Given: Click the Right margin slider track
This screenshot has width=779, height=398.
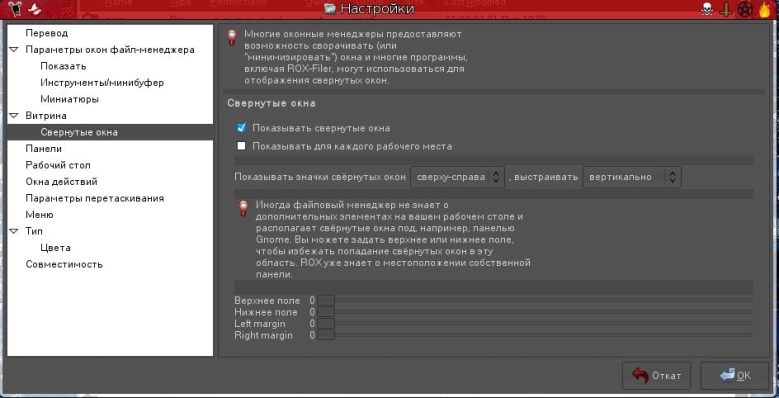Looking at the screenshot, I should click(536, 335).
